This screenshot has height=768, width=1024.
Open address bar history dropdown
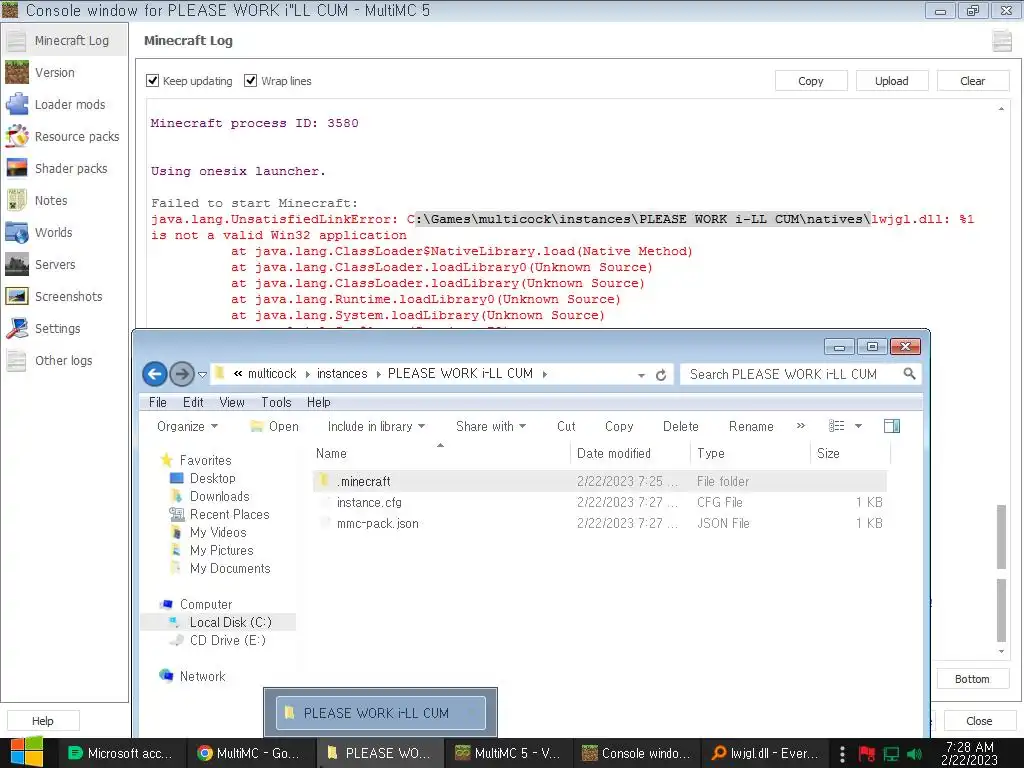pyautogui.click(x=641, y=376)
